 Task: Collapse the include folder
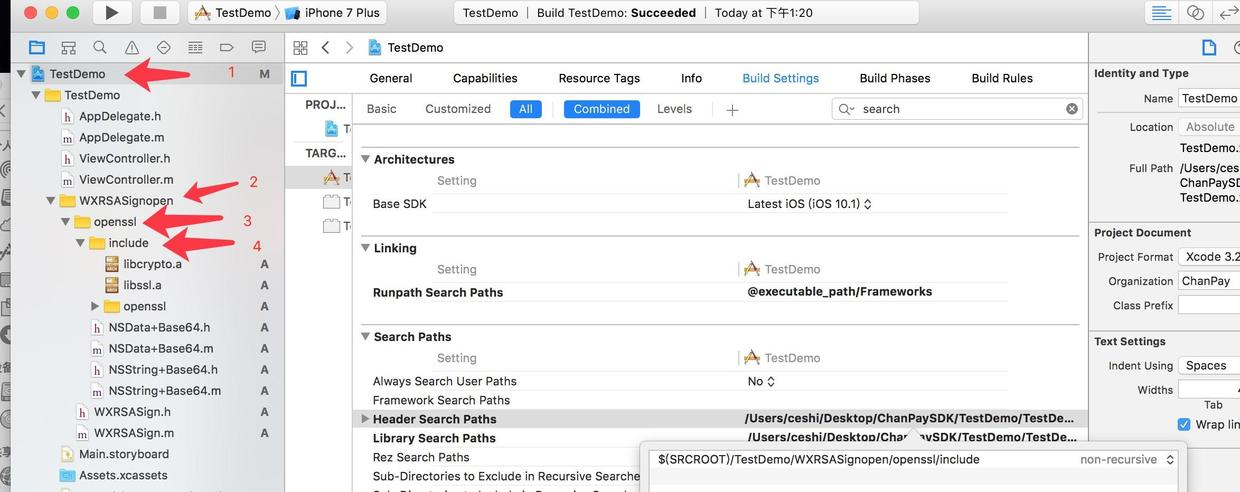click(81, 243)
